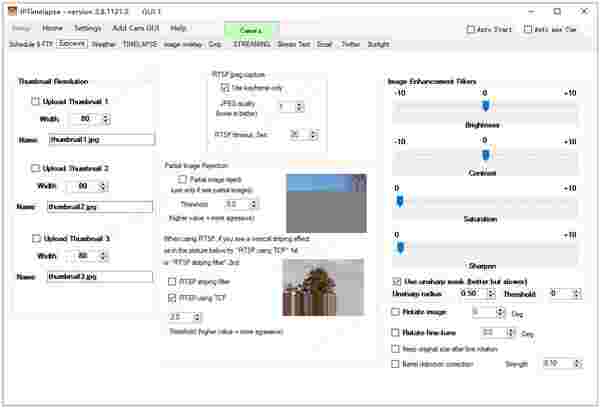Click the green Camera button
Screen dimensions: 600x408
250,31
